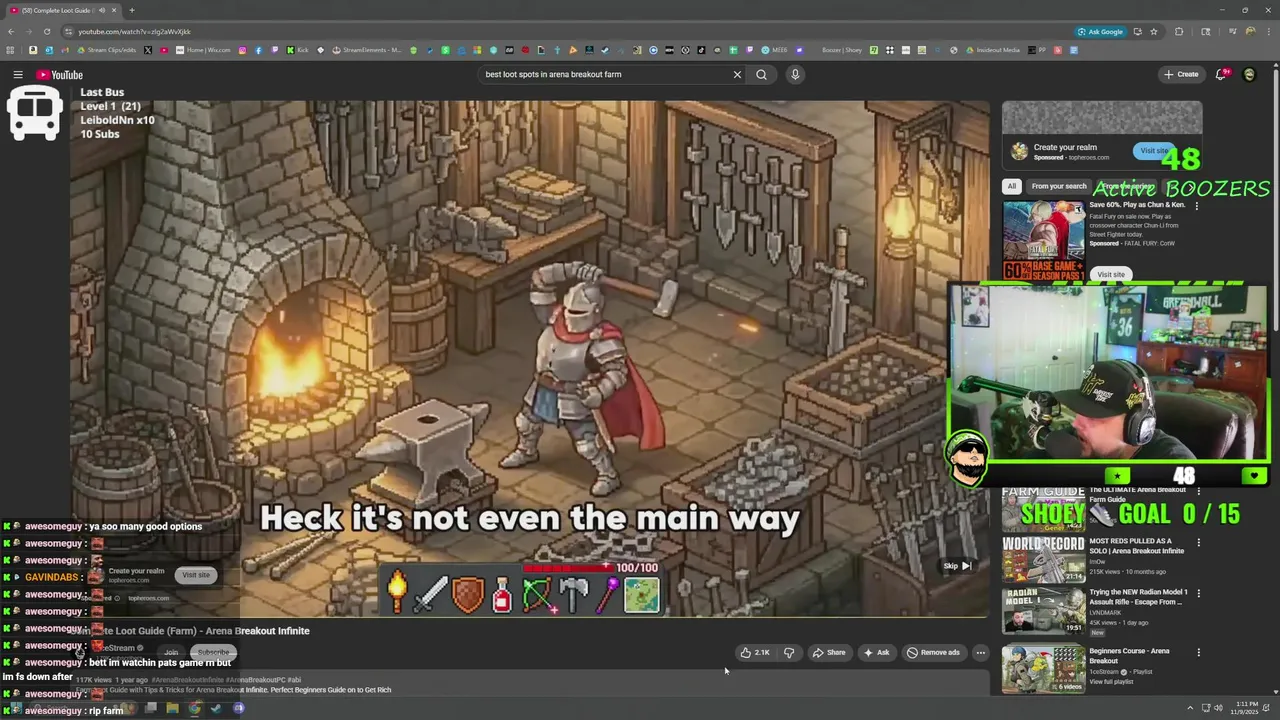Bookmark page with star icon

click(1153, 31)
